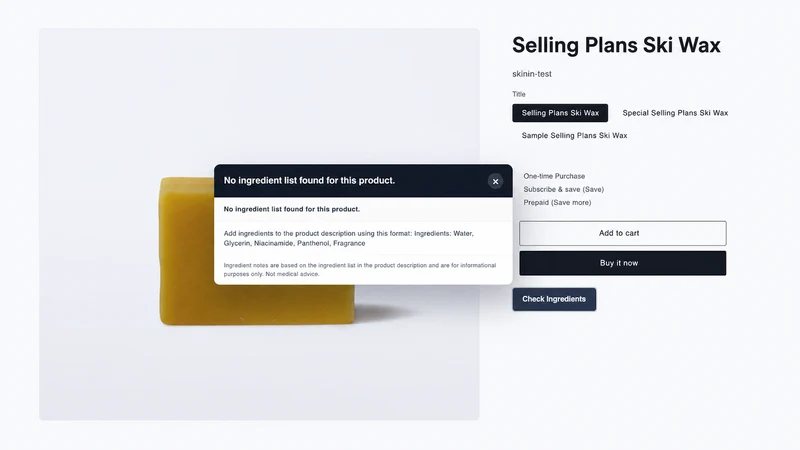Click the popup's dark header title text
The height and width of the screenshot is (450, 800).
pos(309,181)
